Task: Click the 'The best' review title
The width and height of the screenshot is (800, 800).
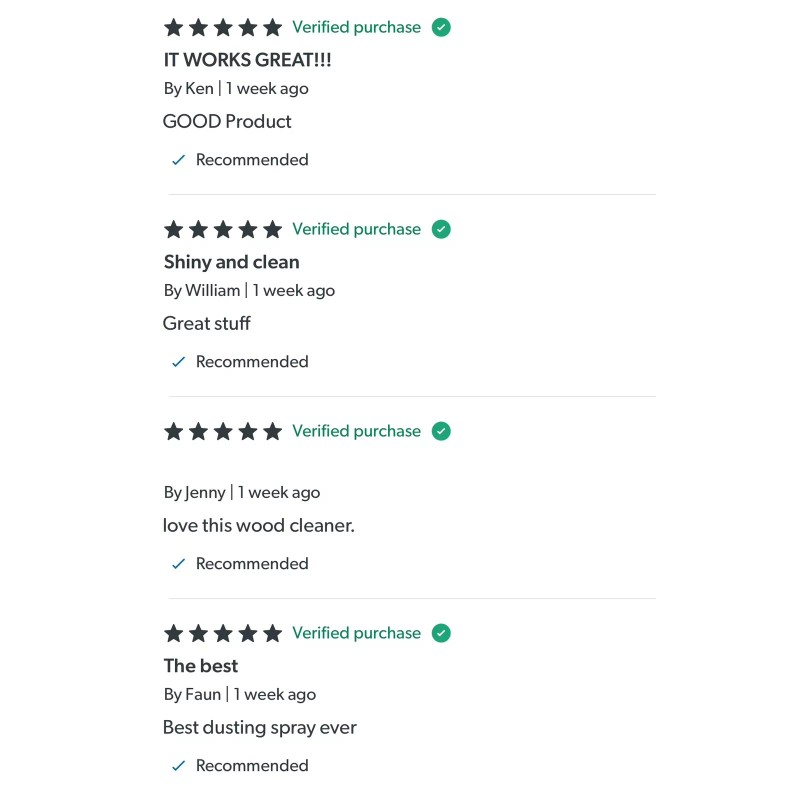Action: click(x=201, y=666)
